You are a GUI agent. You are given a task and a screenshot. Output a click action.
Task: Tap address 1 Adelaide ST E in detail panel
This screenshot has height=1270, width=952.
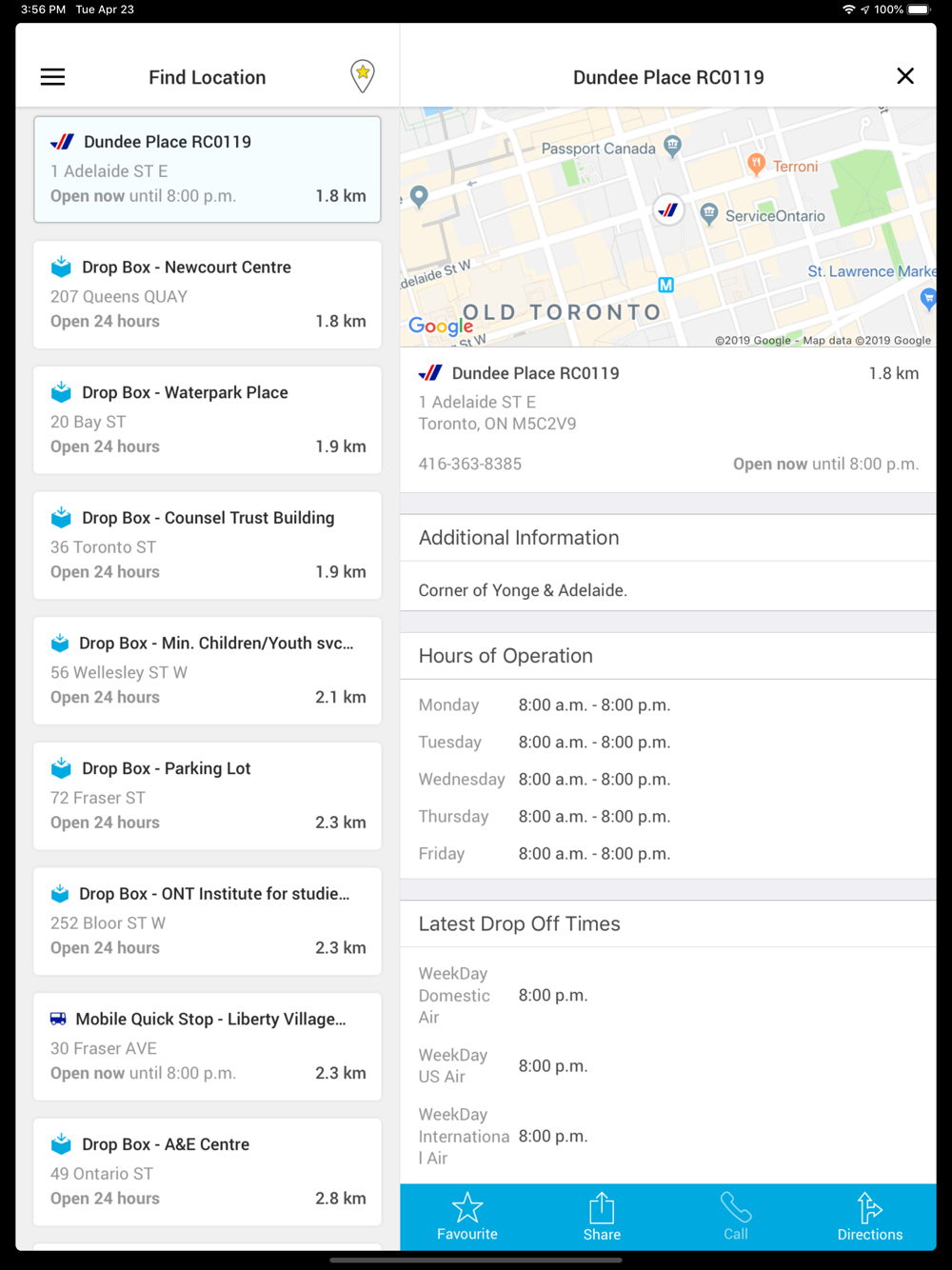click(x=477, y=403)
